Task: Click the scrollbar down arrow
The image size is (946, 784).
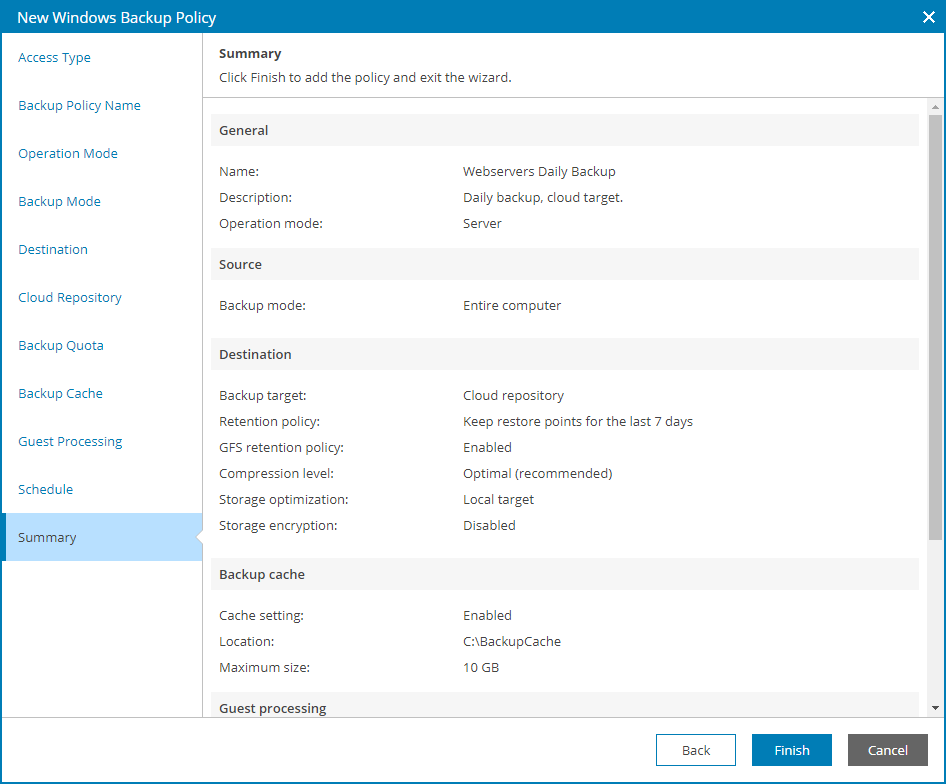Action: [x=935, y=708]
